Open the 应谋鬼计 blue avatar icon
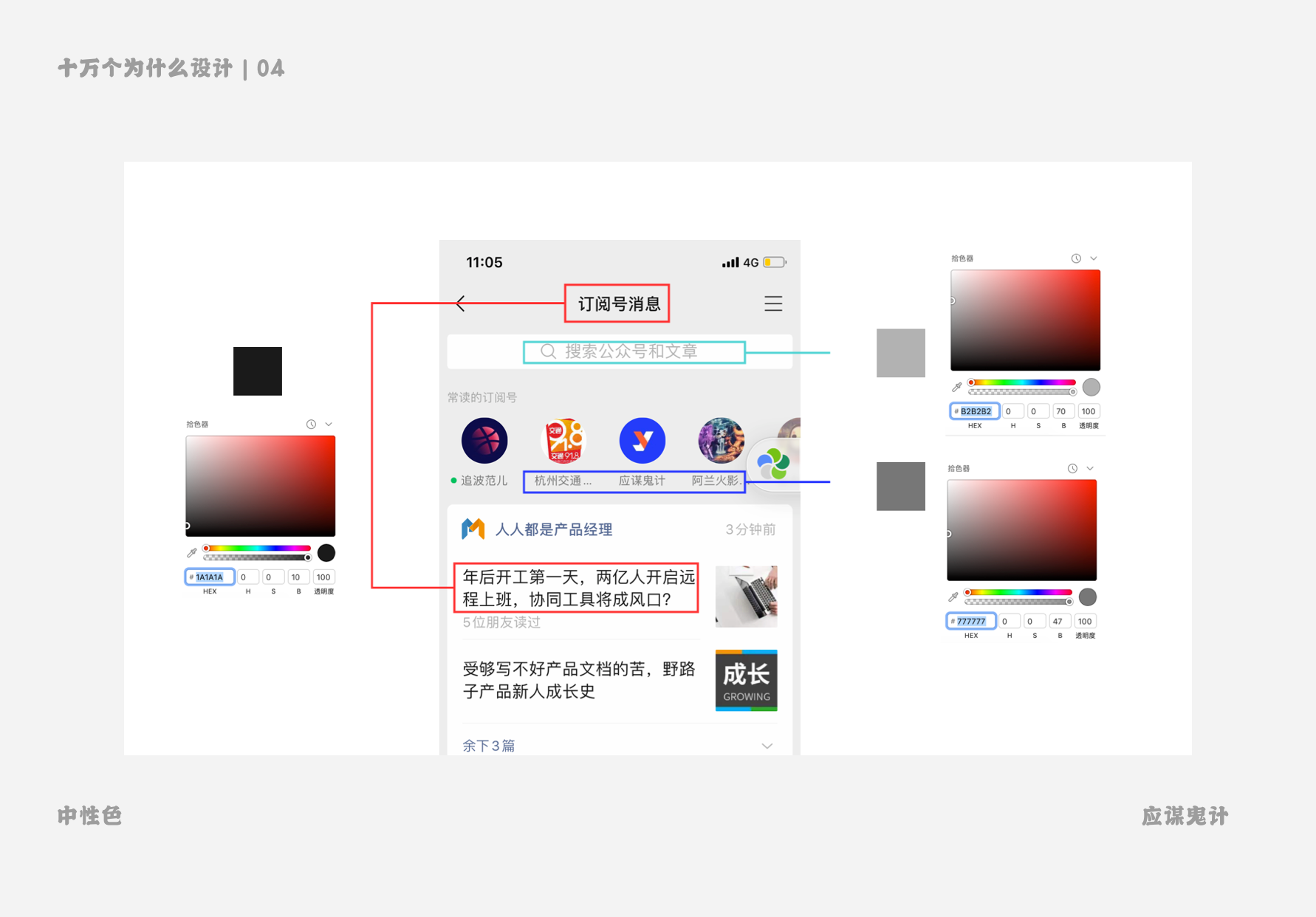The image size is (1316, 917). coord(642,441)
